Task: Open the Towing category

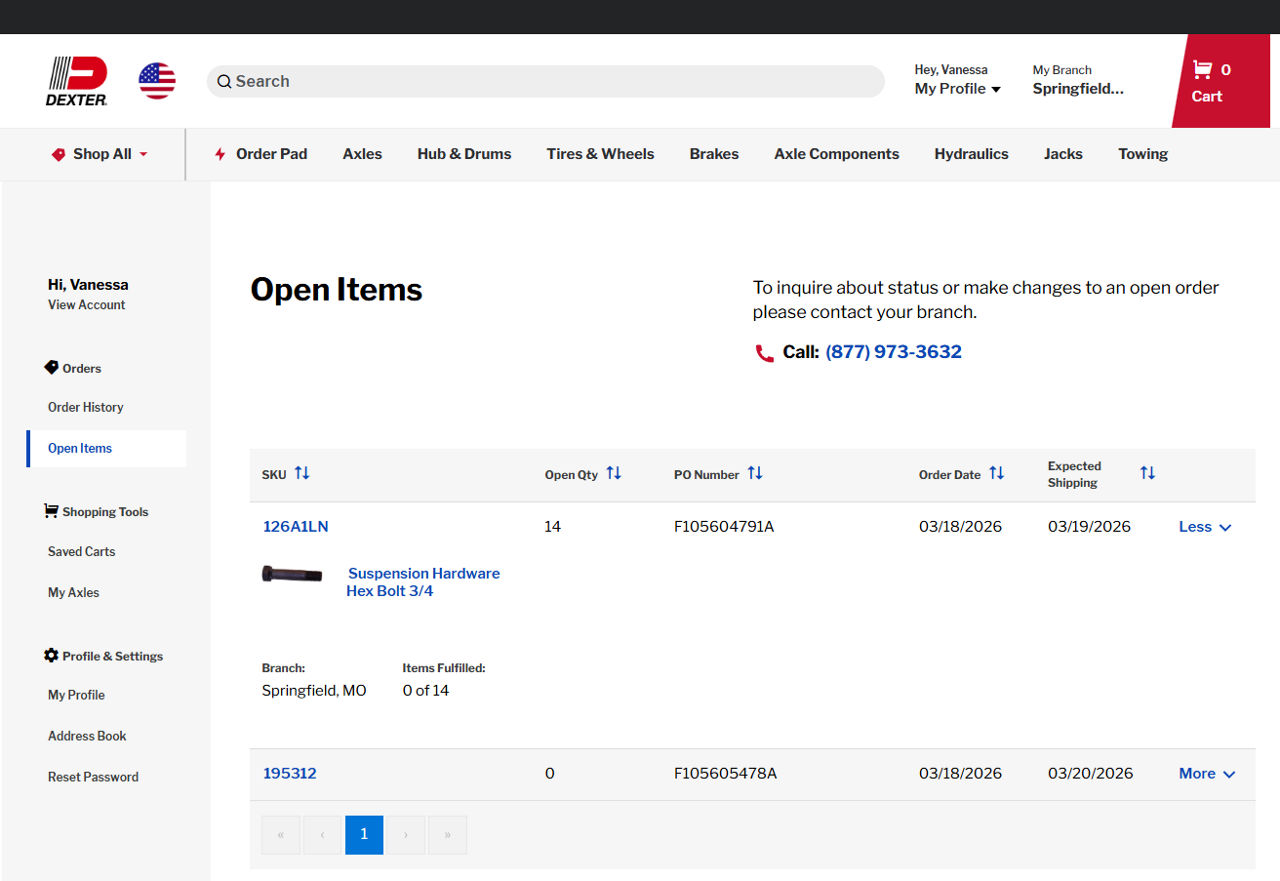Action: 1143,154
